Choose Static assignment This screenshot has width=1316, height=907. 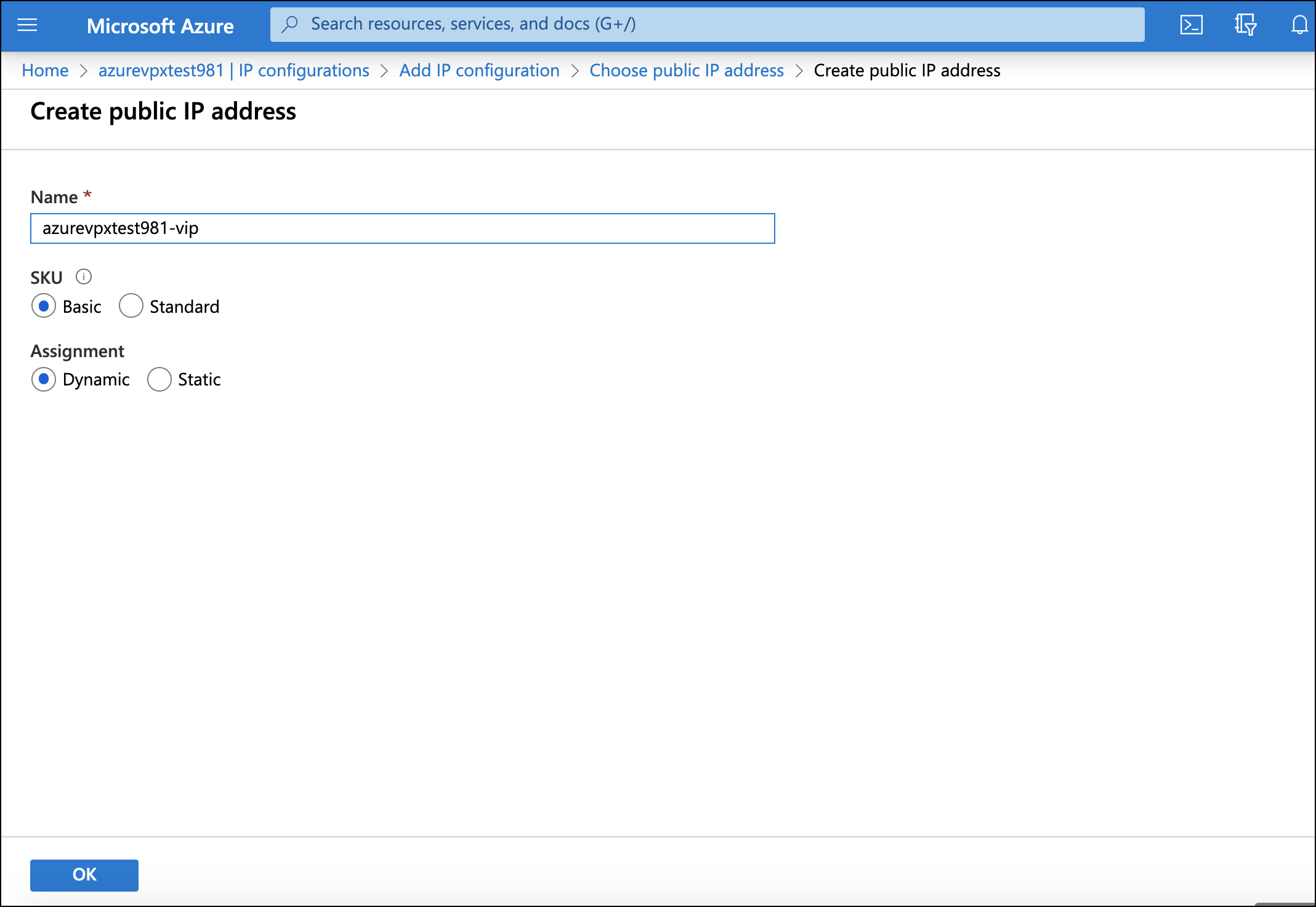coord(159,379)
